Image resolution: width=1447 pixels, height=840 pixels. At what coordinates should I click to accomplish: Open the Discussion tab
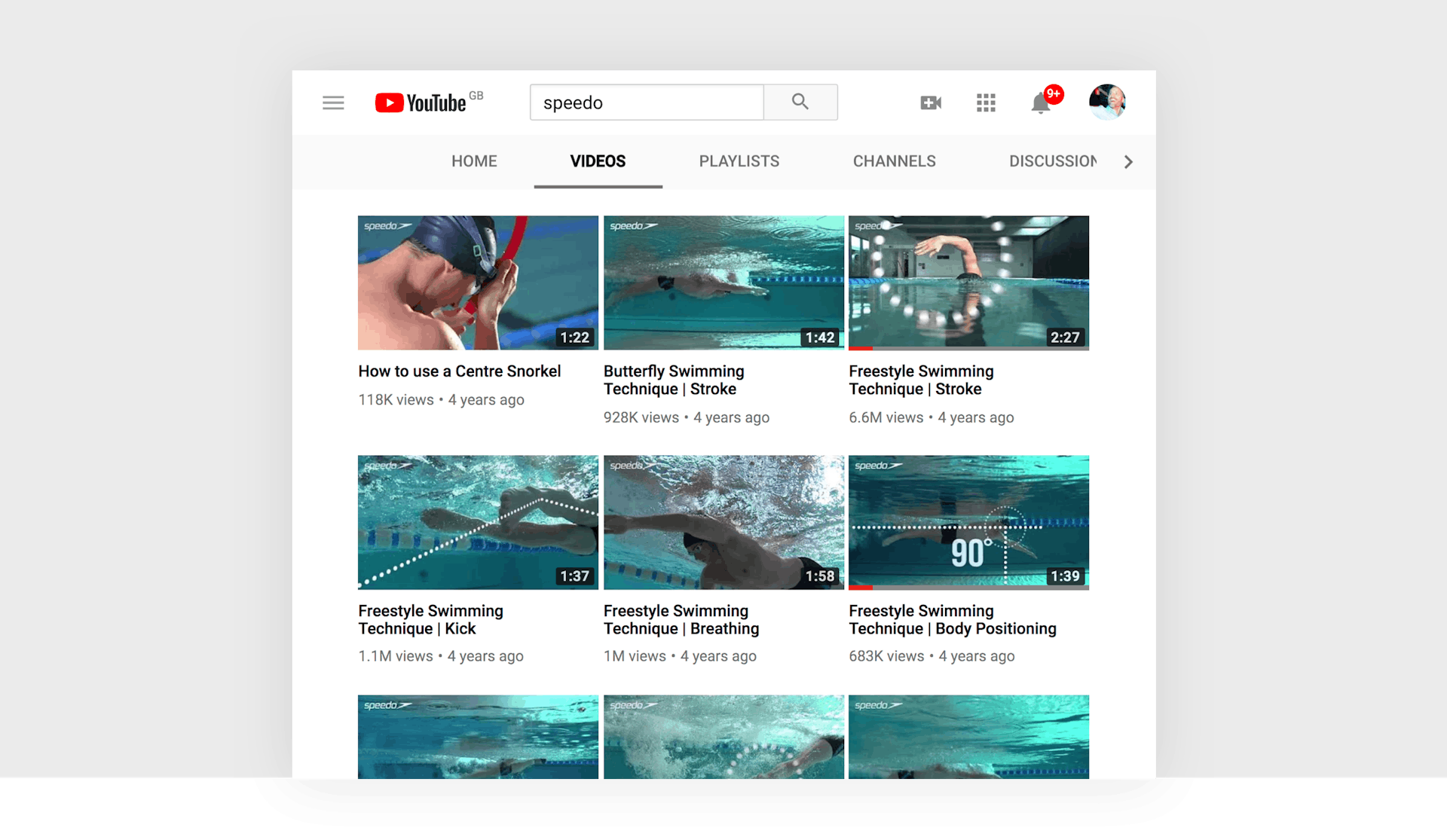(x=1052, y=161)
